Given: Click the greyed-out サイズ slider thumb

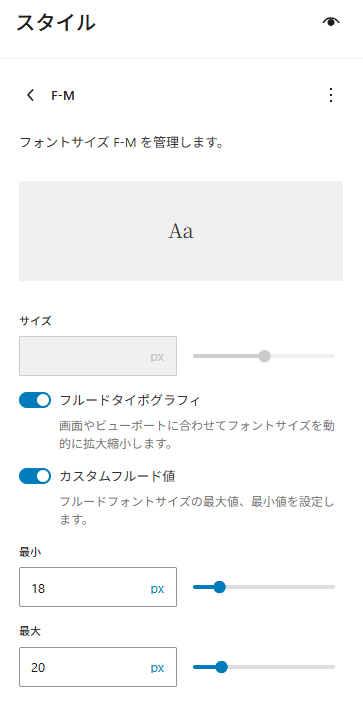Looking at the screenshot, I should pos(264,356).
